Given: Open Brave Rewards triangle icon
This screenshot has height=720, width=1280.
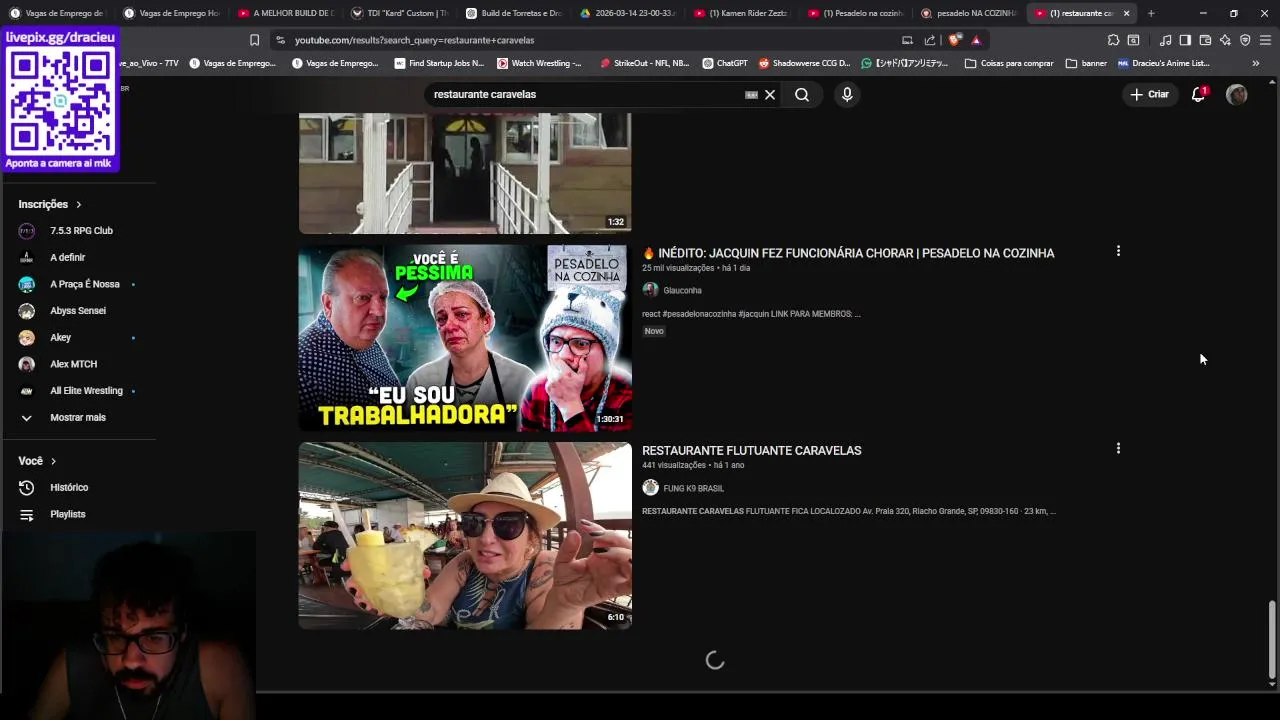Looking at the screenshot, I should [x=976, y=40].
